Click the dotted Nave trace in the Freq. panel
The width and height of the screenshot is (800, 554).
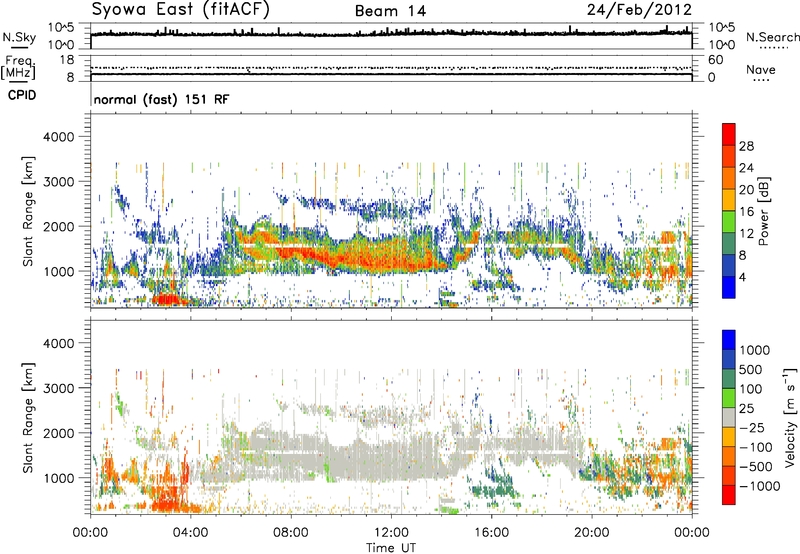tap(391, 68)
